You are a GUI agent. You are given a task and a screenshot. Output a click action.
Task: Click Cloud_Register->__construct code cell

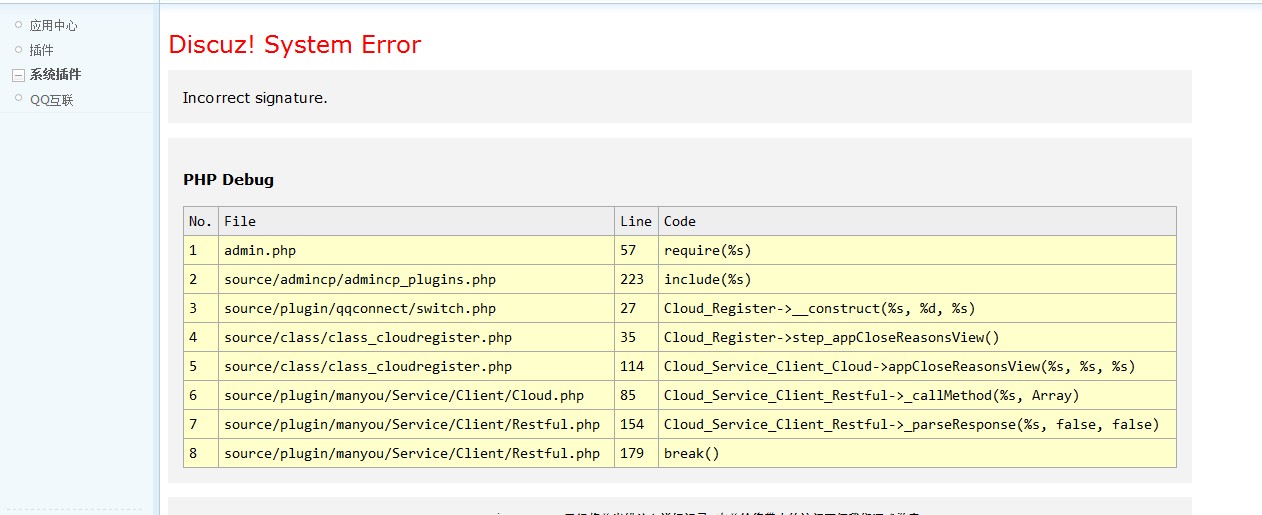pyautogui.click(x=917, y=308)
